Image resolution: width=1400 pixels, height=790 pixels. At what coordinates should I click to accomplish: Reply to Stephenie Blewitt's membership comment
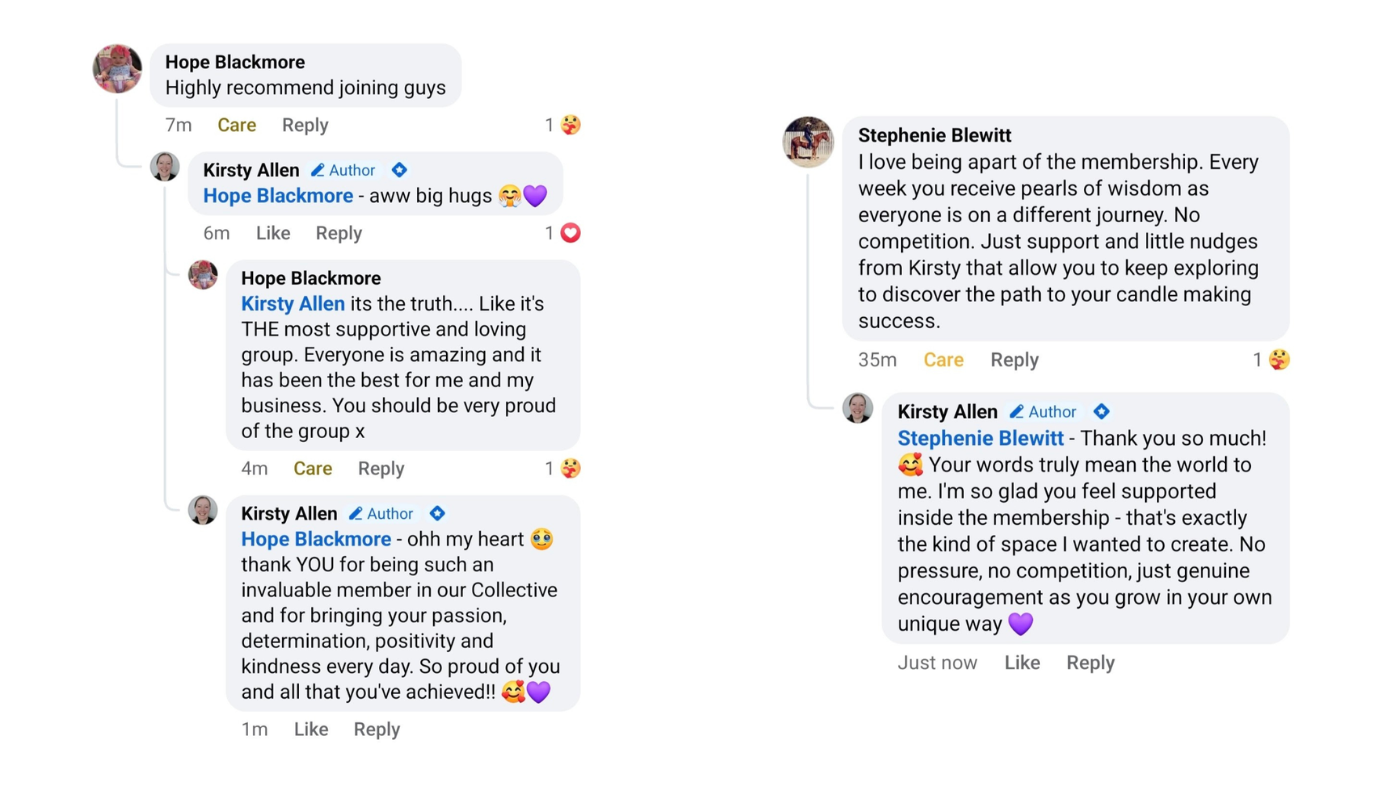[1014, 360]
